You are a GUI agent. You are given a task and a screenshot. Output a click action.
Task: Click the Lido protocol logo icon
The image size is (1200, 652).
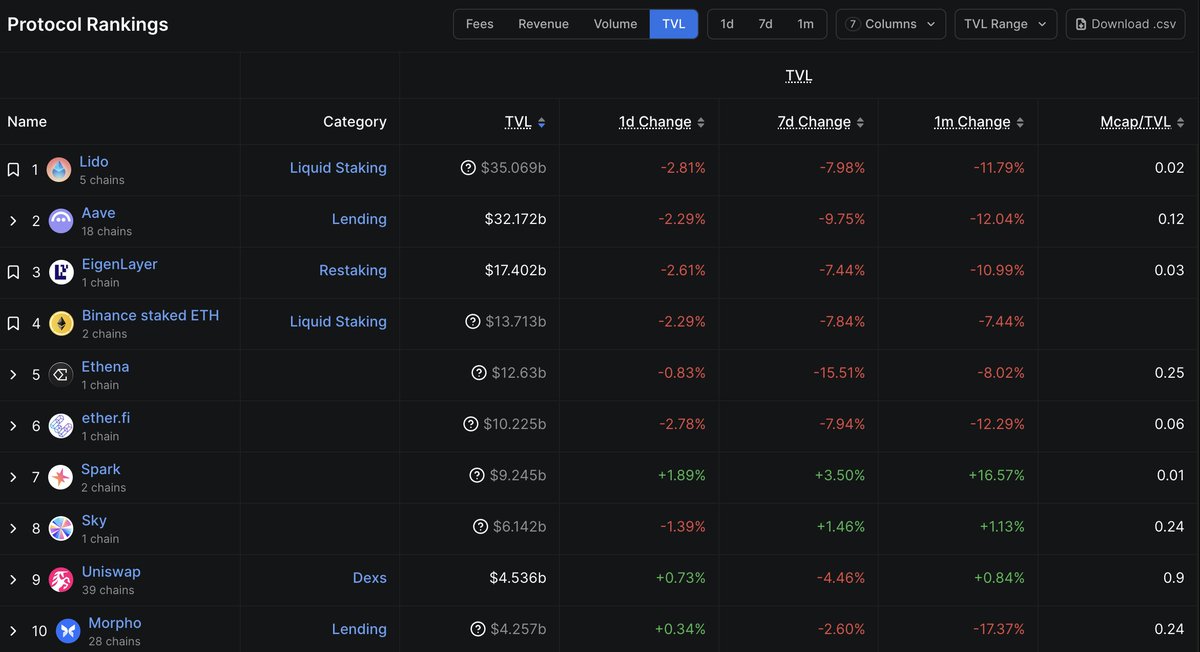pos(59,169)
